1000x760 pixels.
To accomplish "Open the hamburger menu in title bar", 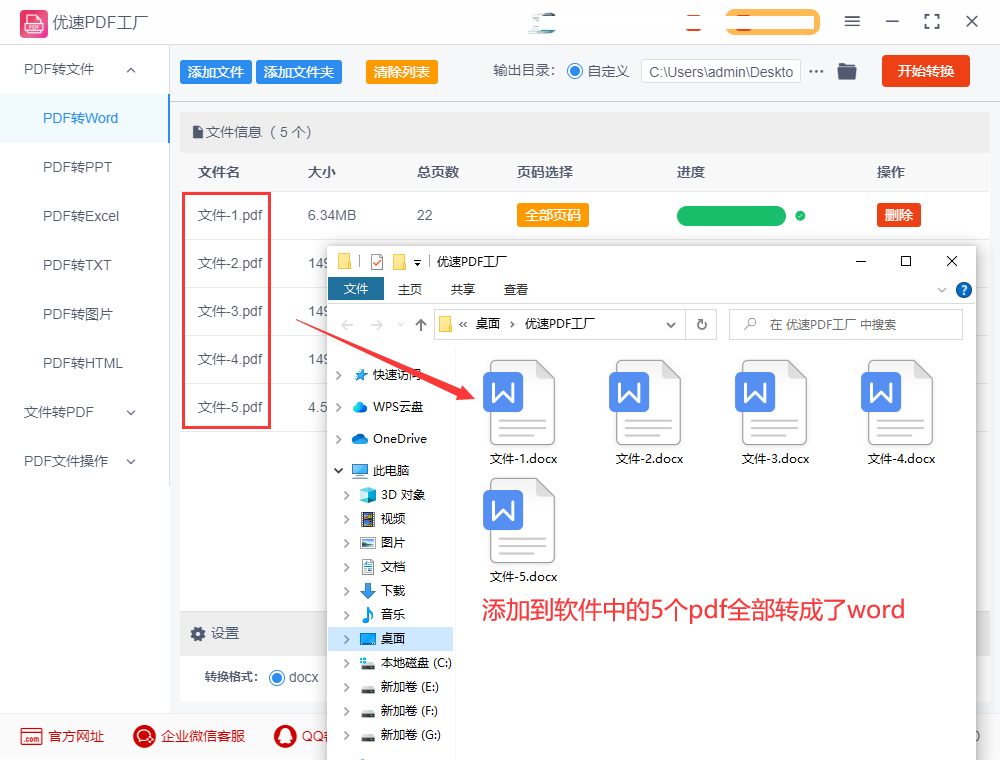I will [x=852, y=22].
